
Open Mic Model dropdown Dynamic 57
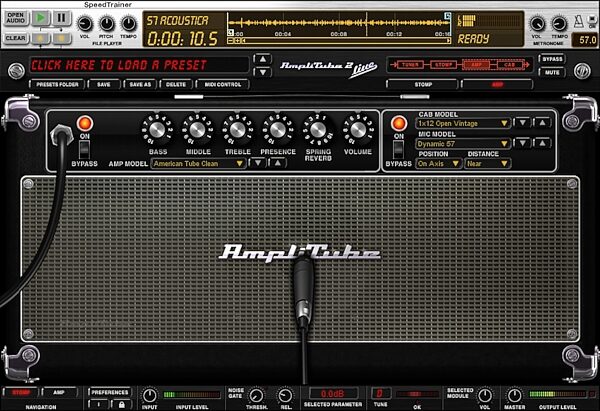(x=463, y=144)
